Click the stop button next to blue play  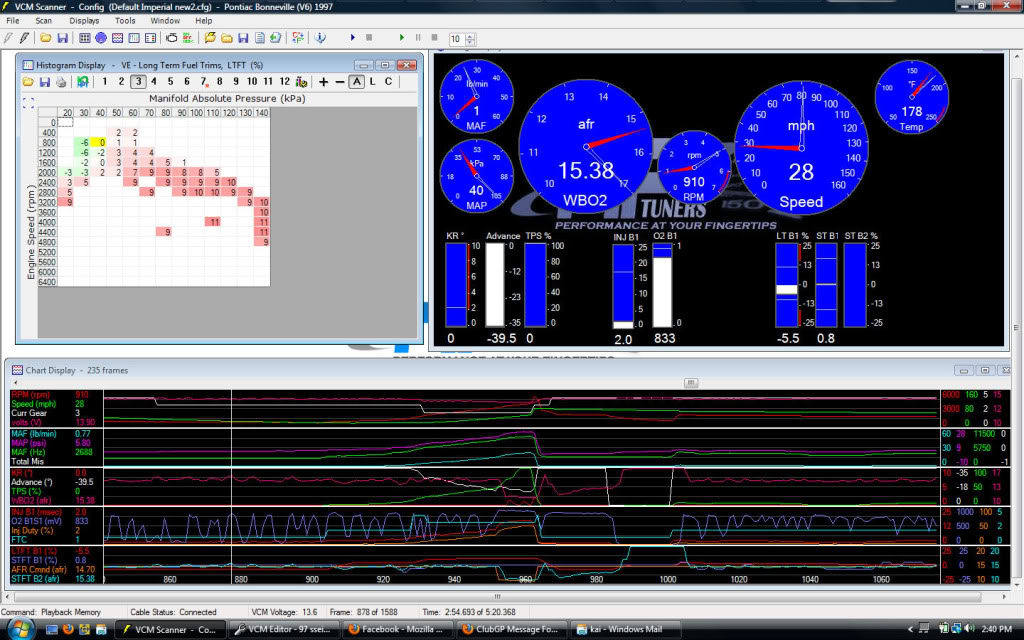click(369, 38)
